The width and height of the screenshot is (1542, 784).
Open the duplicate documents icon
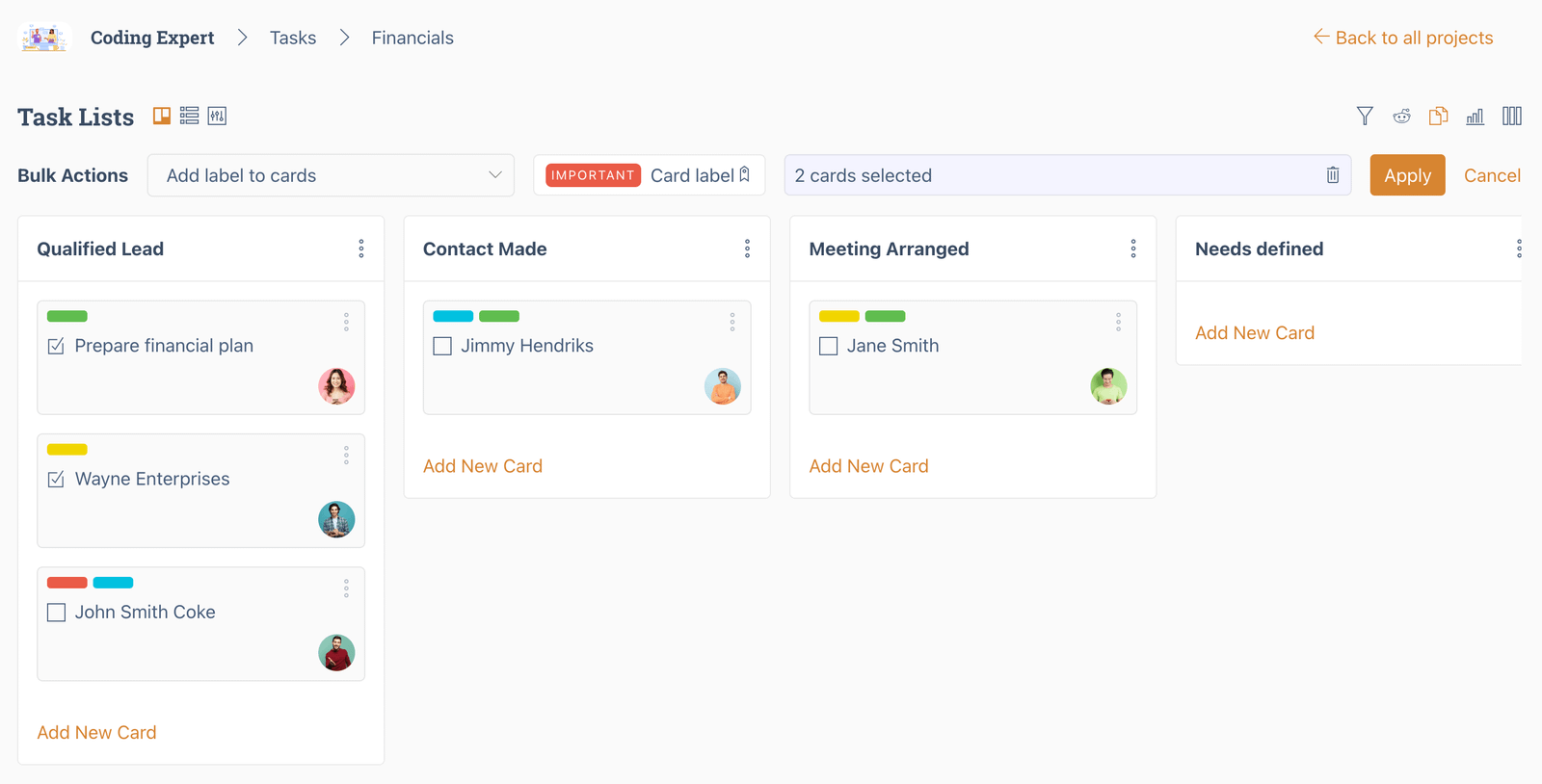pos(1438,116)
